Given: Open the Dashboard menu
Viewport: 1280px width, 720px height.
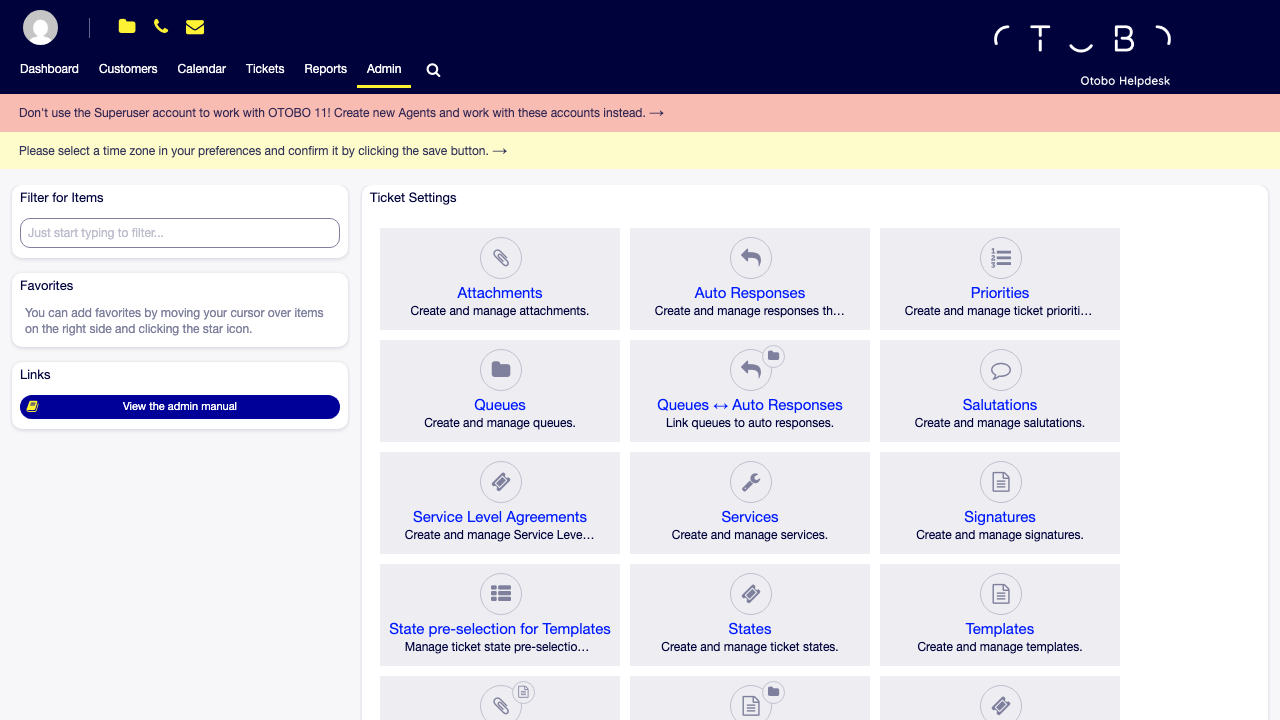Looking at the screenshot, I should tap(49, 69).
